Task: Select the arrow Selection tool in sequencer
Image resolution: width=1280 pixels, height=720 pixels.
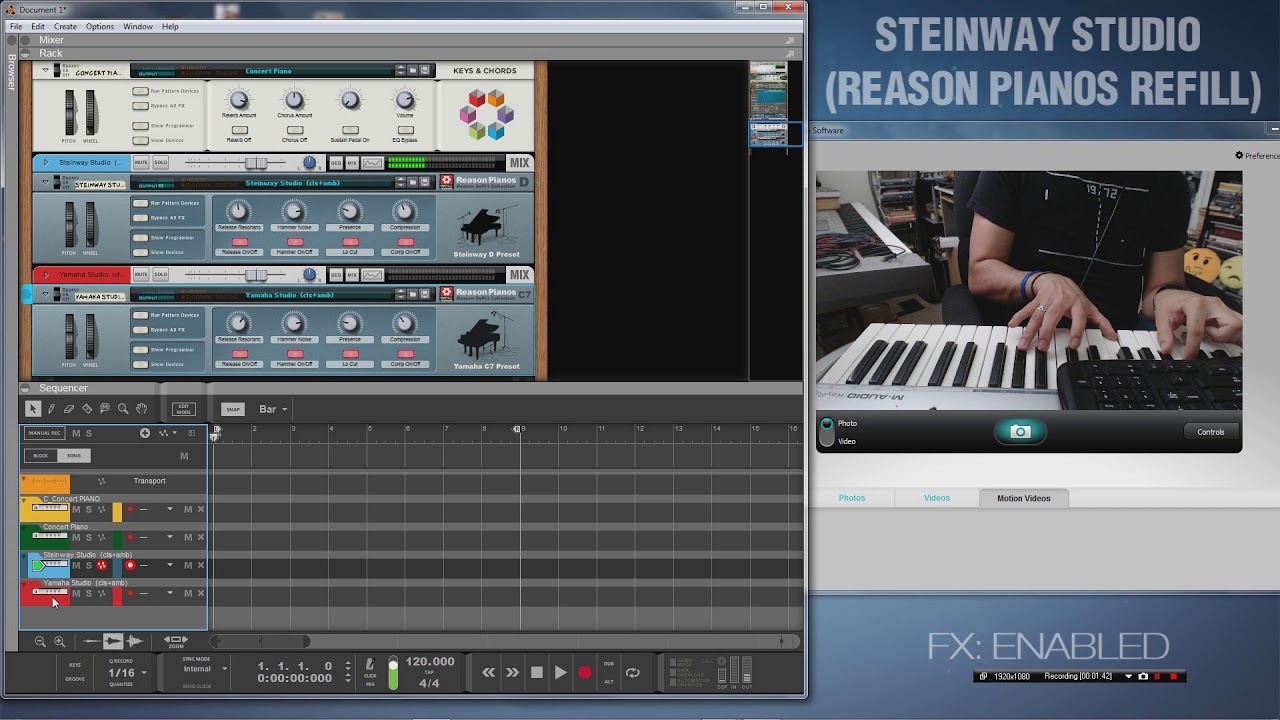Action: [x=33, y=408]
